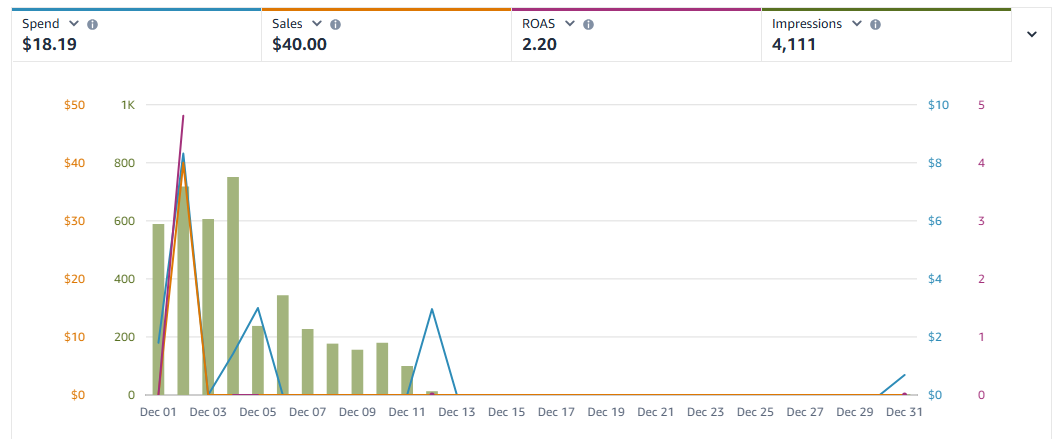Image resolution: width=1054 pixels, height=439 pixels.
Task: Select the 2.20 ROAS value
Action: coord(540,44)
